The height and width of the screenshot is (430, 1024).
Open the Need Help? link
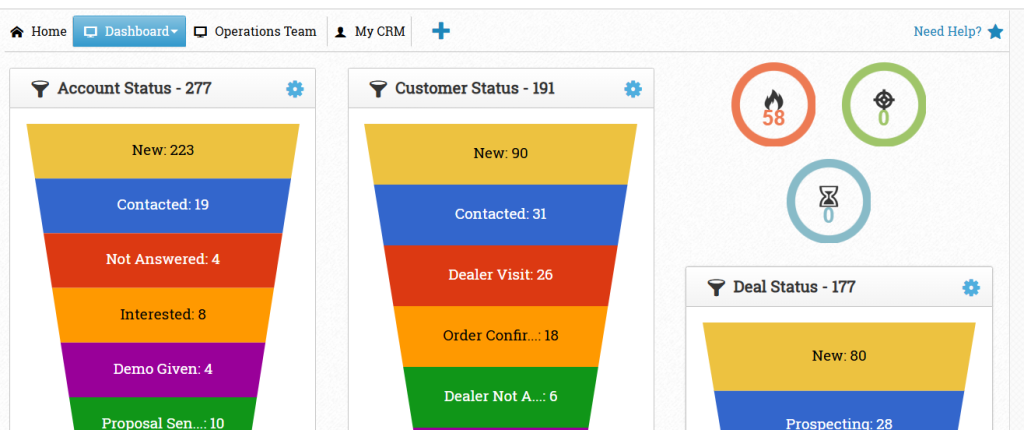[x=947, y=31]
